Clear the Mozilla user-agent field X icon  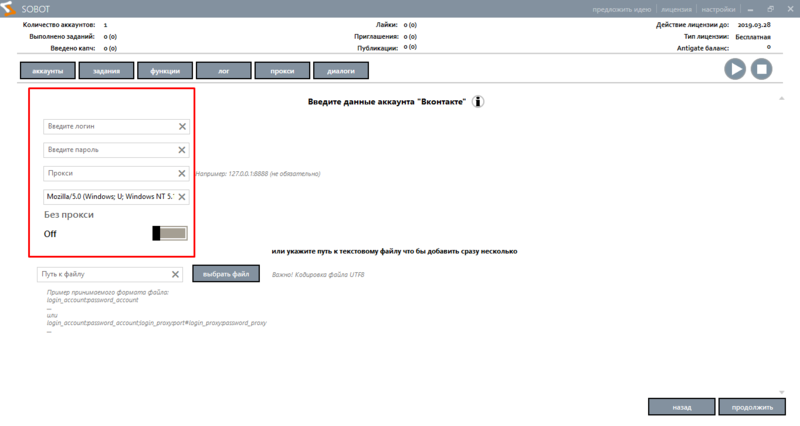182,197
